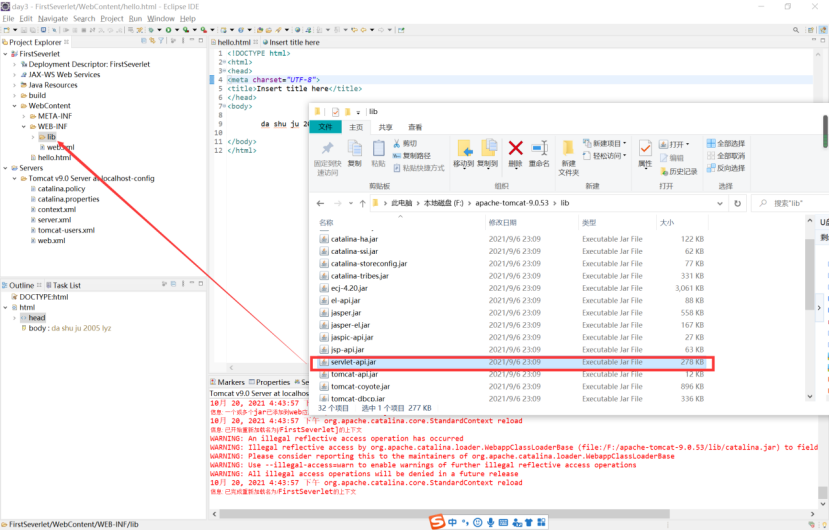This screenshot has width=830, height=530.
Task: Click the Pin to Quick Access (固定到快速访问) icon
Action: (328, 148)
